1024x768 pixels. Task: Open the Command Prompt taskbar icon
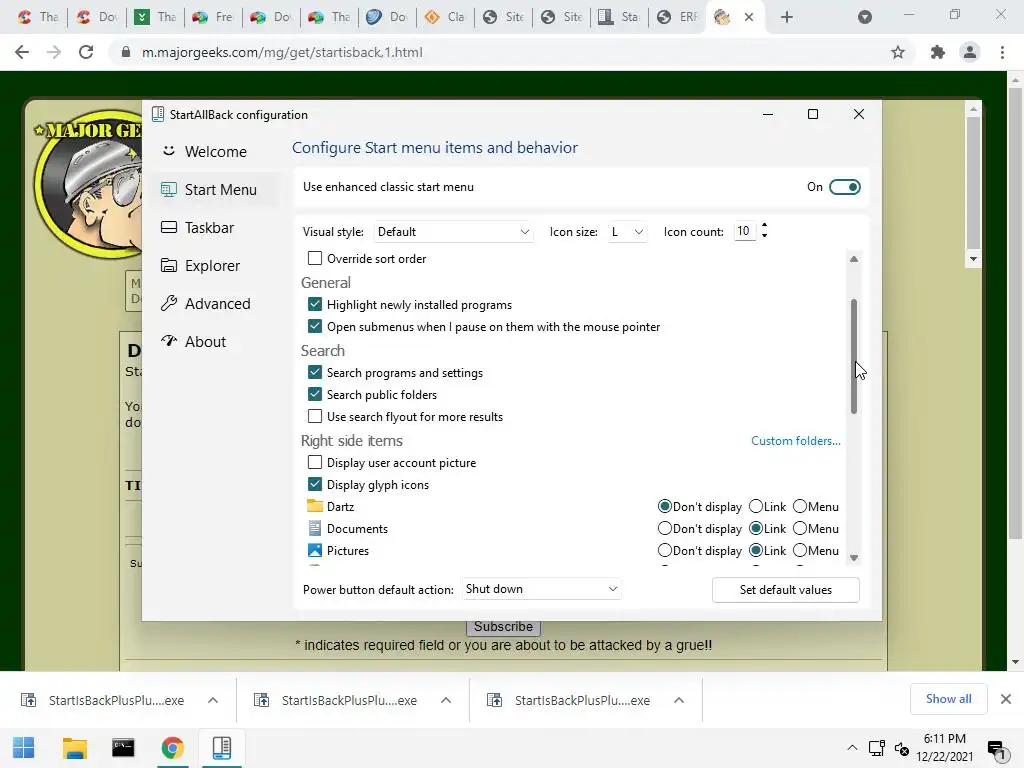123,748
